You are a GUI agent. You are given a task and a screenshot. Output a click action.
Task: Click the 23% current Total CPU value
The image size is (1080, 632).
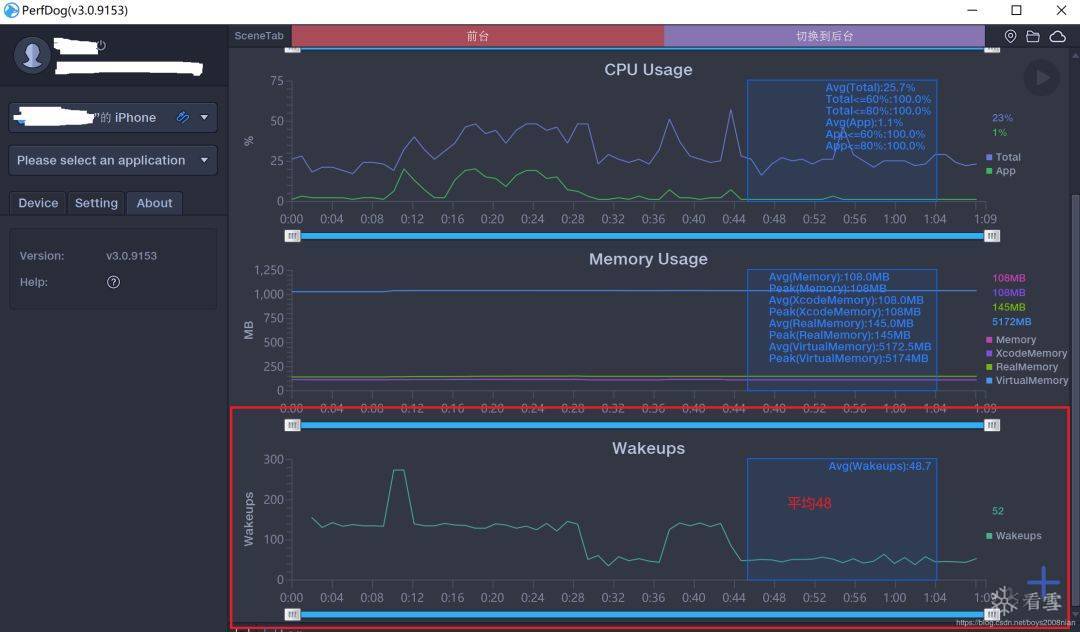point(1002,118)
